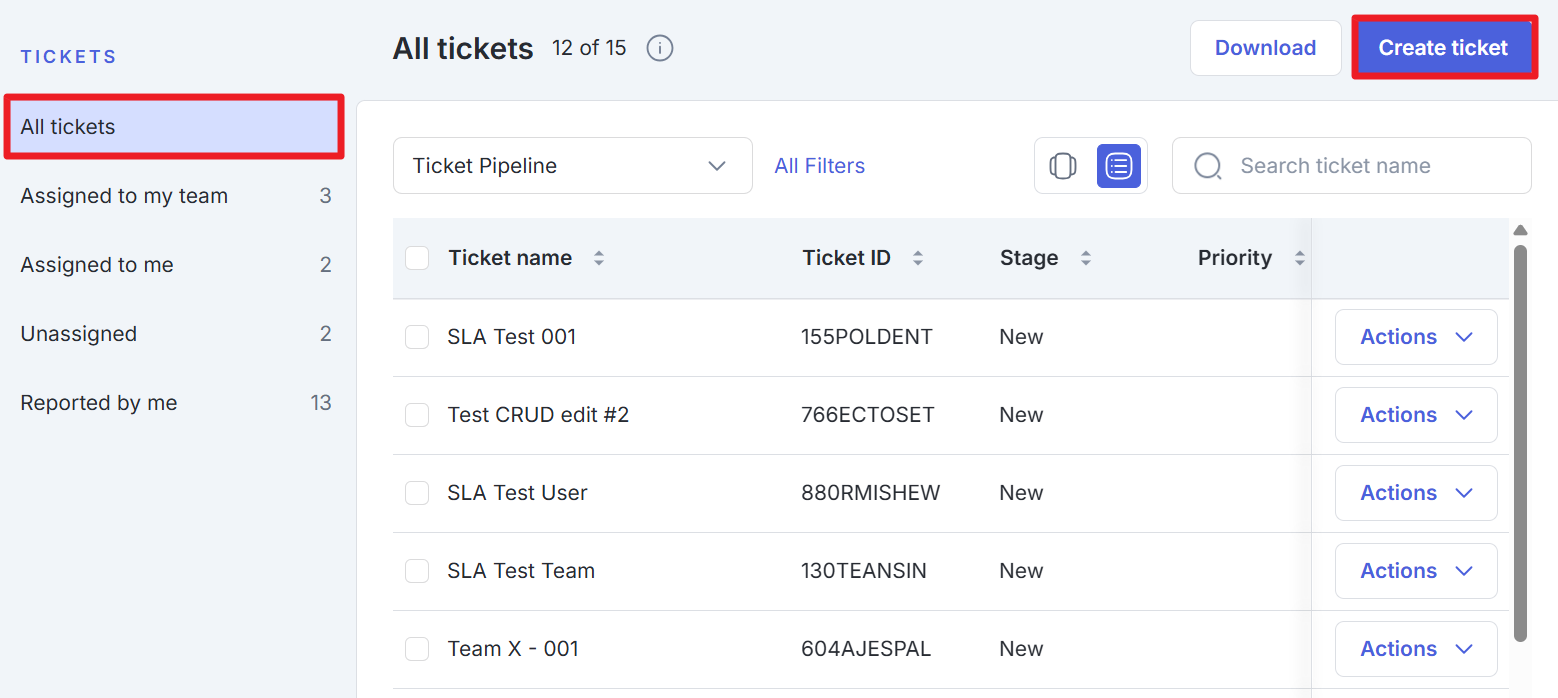Sort by Stage column arrows
Image resolution: width=1558 pixels, height=698 pixels.
(x=1085, y=258)
